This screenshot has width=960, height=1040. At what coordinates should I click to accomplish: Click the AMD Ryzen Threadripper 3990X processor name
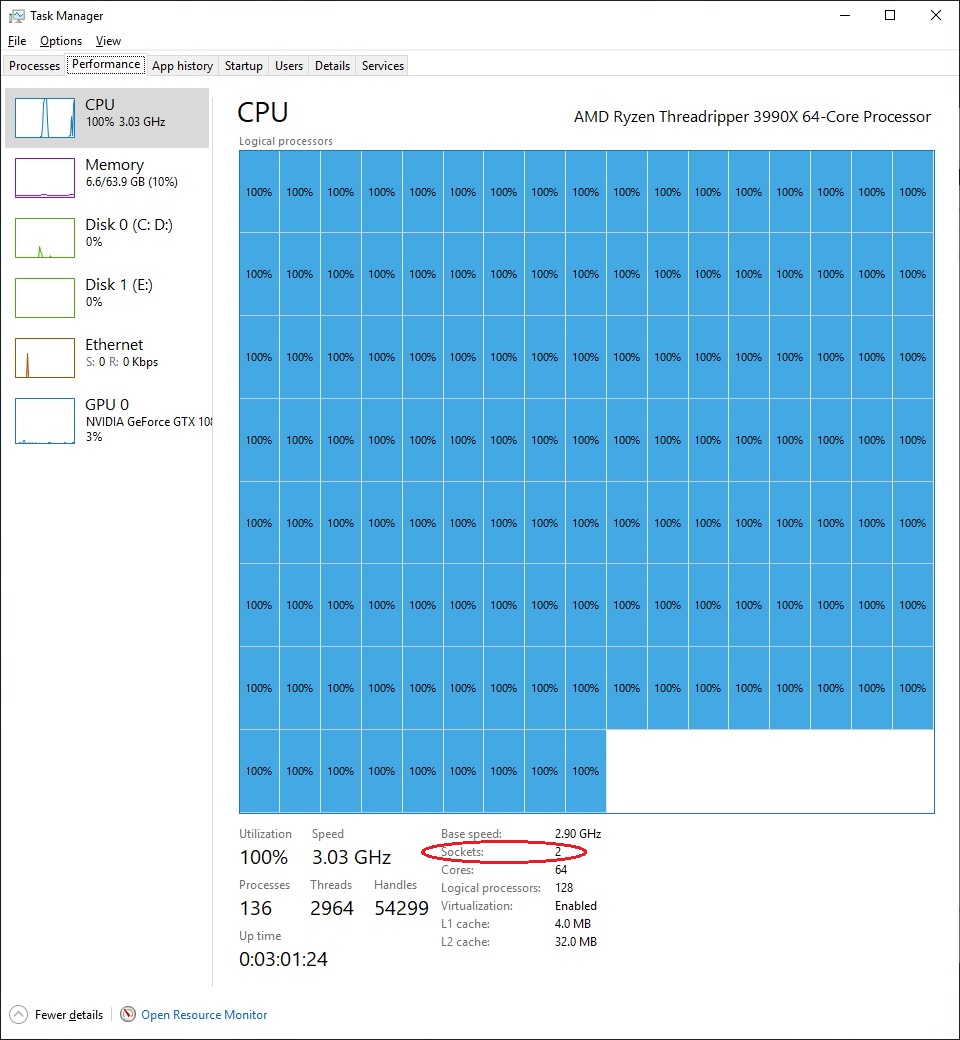click(x=752, y=117)
